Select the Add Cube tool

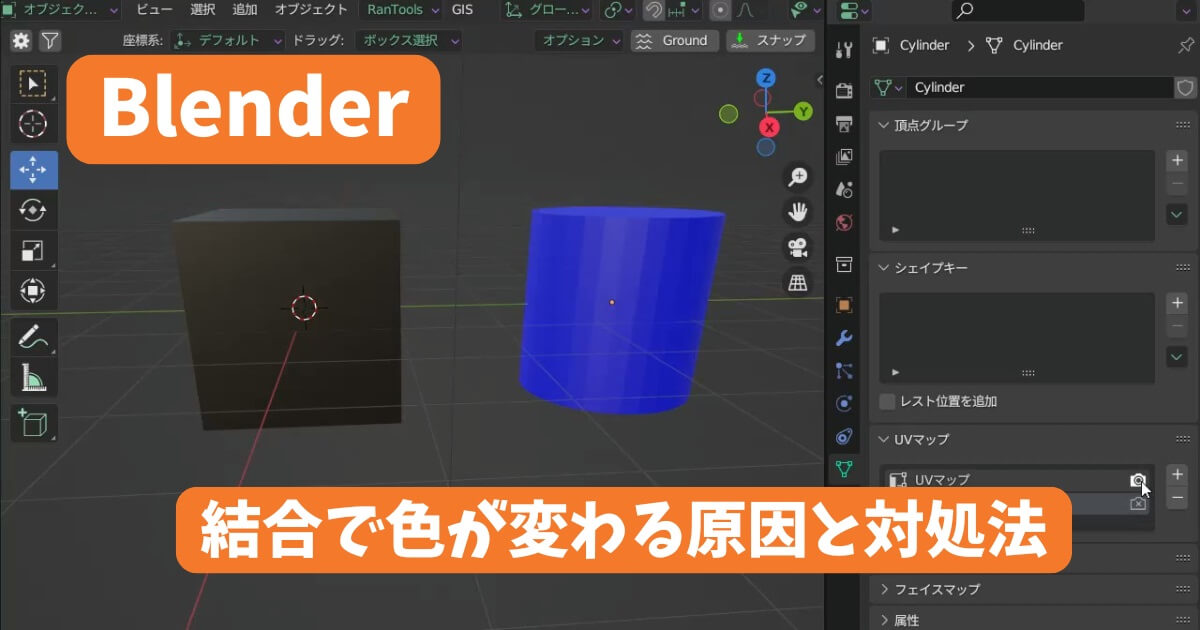tap(34, 423)
